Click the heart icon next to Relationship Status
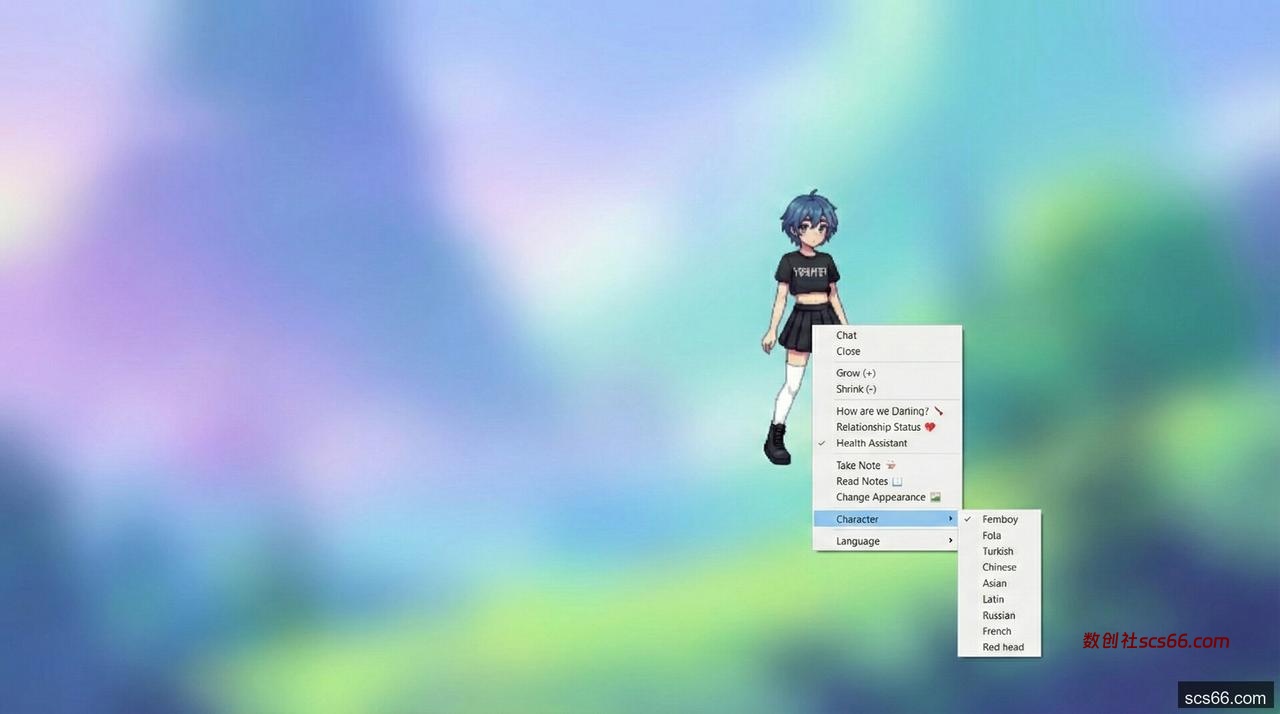This screenshot has width=1280, height=714. tap(930, 427)
